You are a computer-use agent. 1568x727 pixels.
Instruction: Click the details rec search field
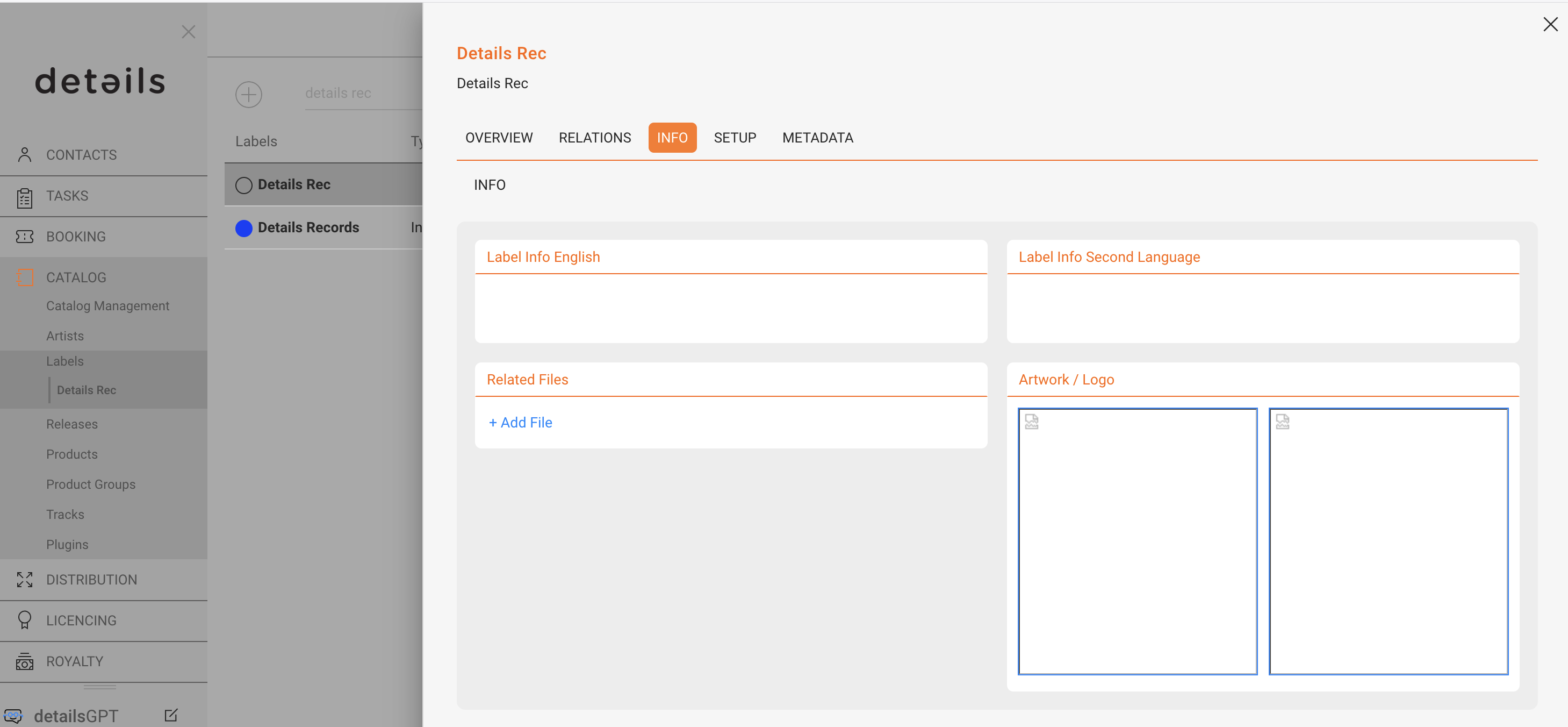[x=363, y=93]
